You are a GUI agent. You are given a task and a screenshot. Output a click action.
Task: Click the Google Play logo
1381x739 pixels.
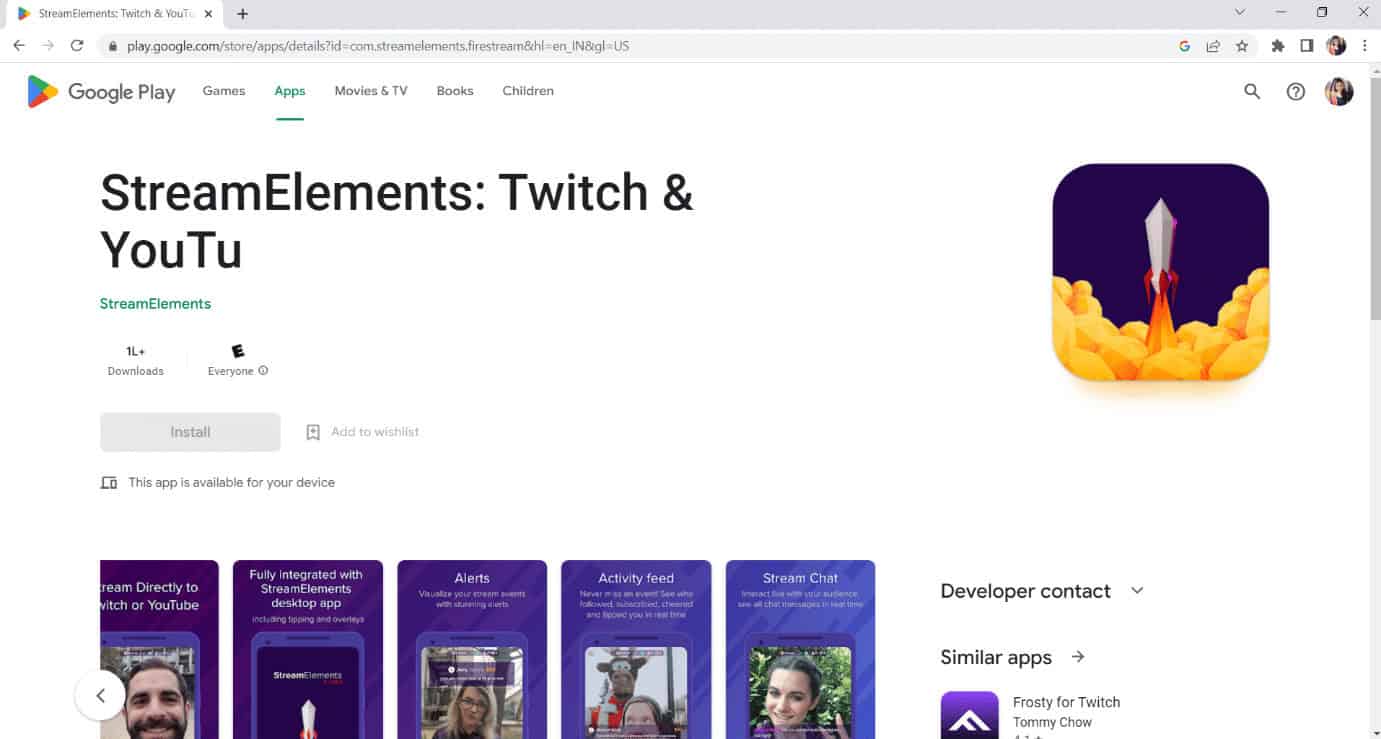click(x=99, y=91)
